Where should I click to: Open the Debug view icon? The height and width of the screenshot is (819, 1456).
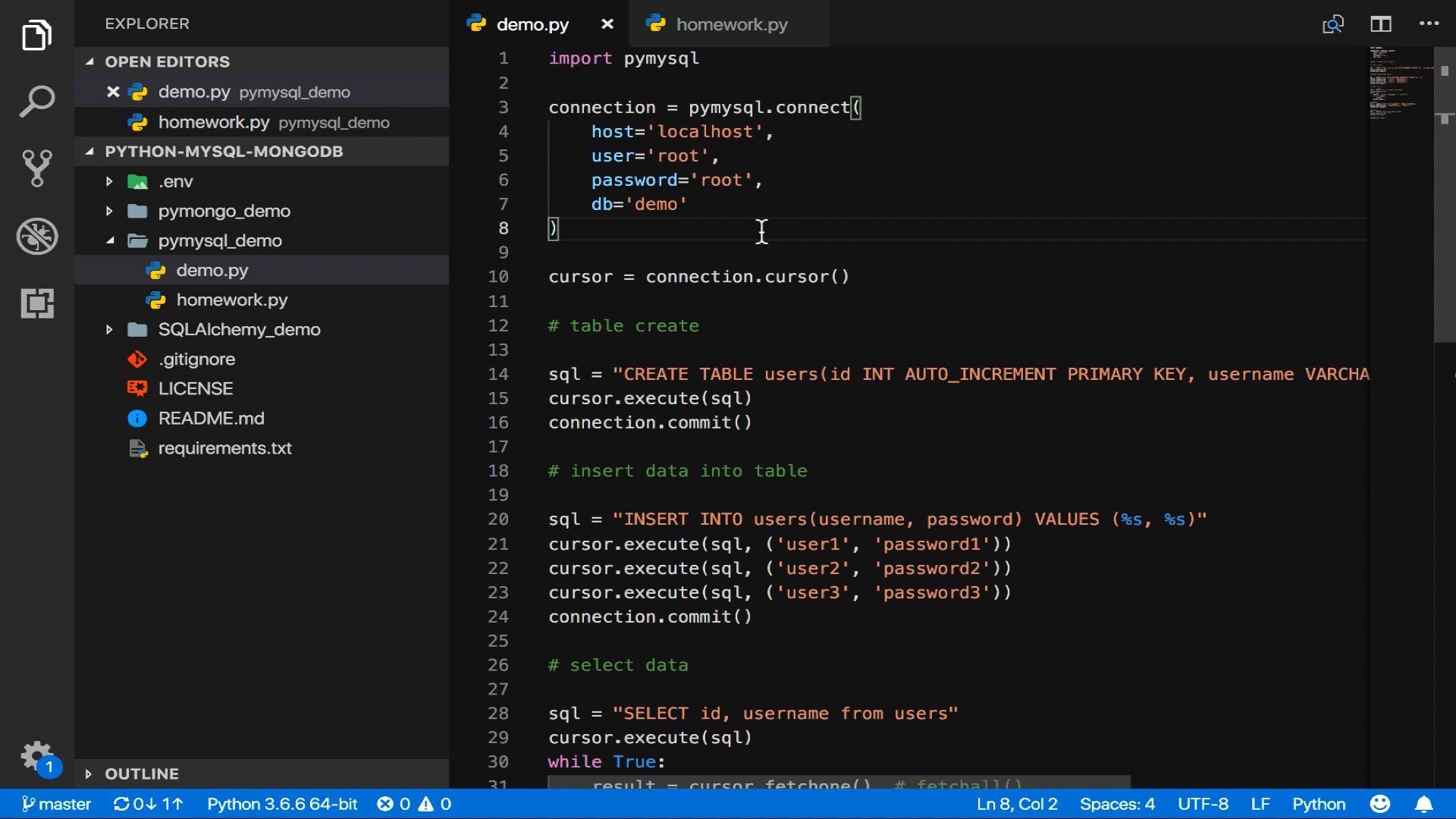click(x=36, y=236)
